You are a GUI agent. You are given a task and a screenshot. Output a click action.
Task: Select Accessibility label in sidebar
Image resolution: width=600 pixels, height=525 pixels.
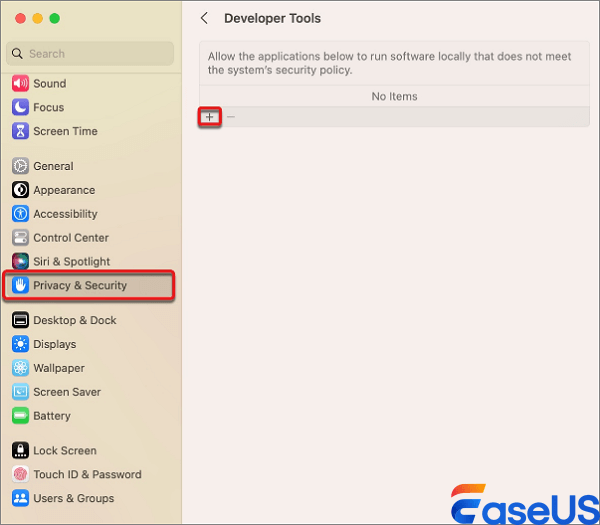pyautogui.click(x=65, y=214)
